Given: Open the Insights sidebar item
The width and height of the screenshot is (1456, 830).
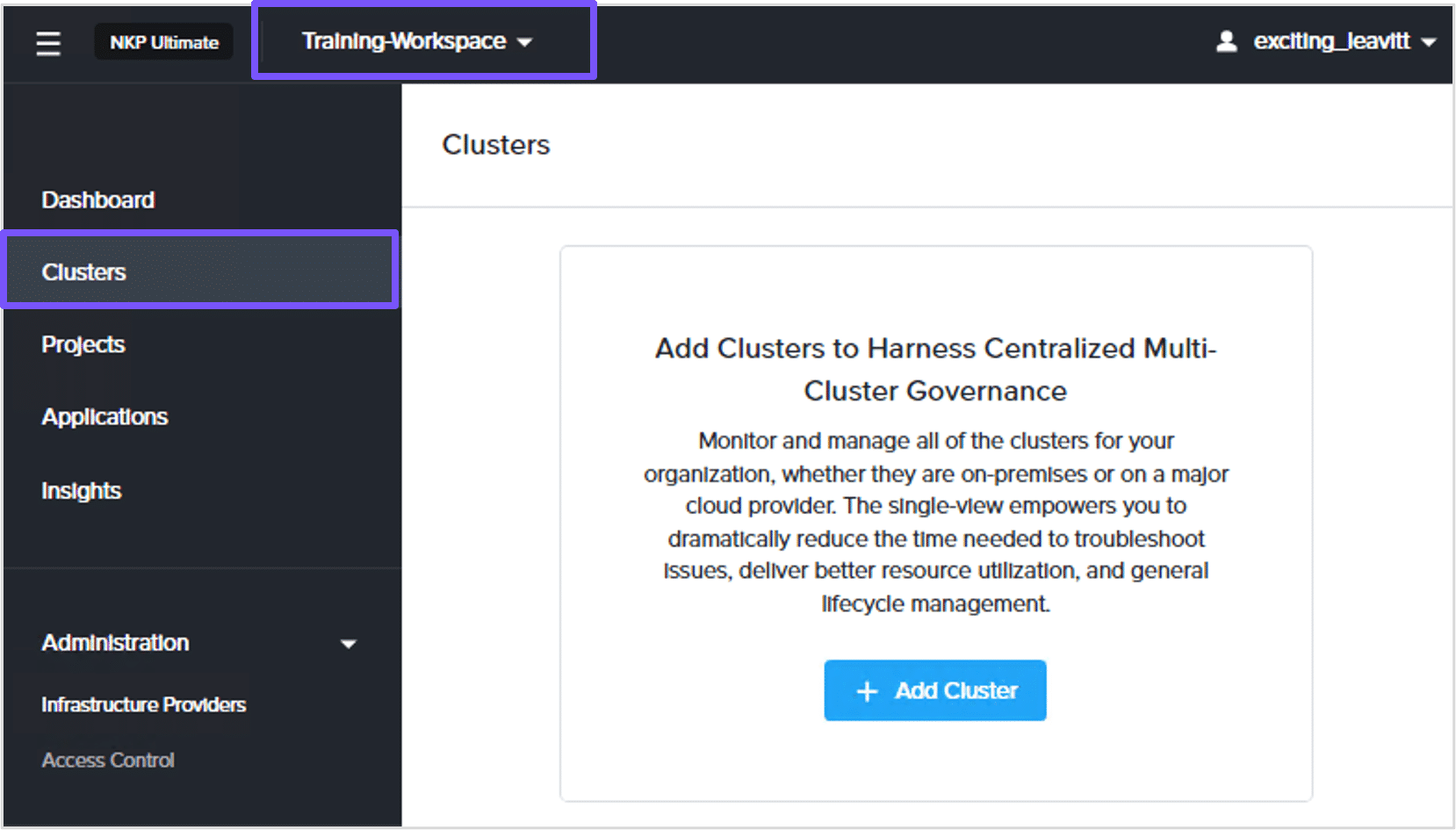Looking at the screenshot, I should 82,491.
